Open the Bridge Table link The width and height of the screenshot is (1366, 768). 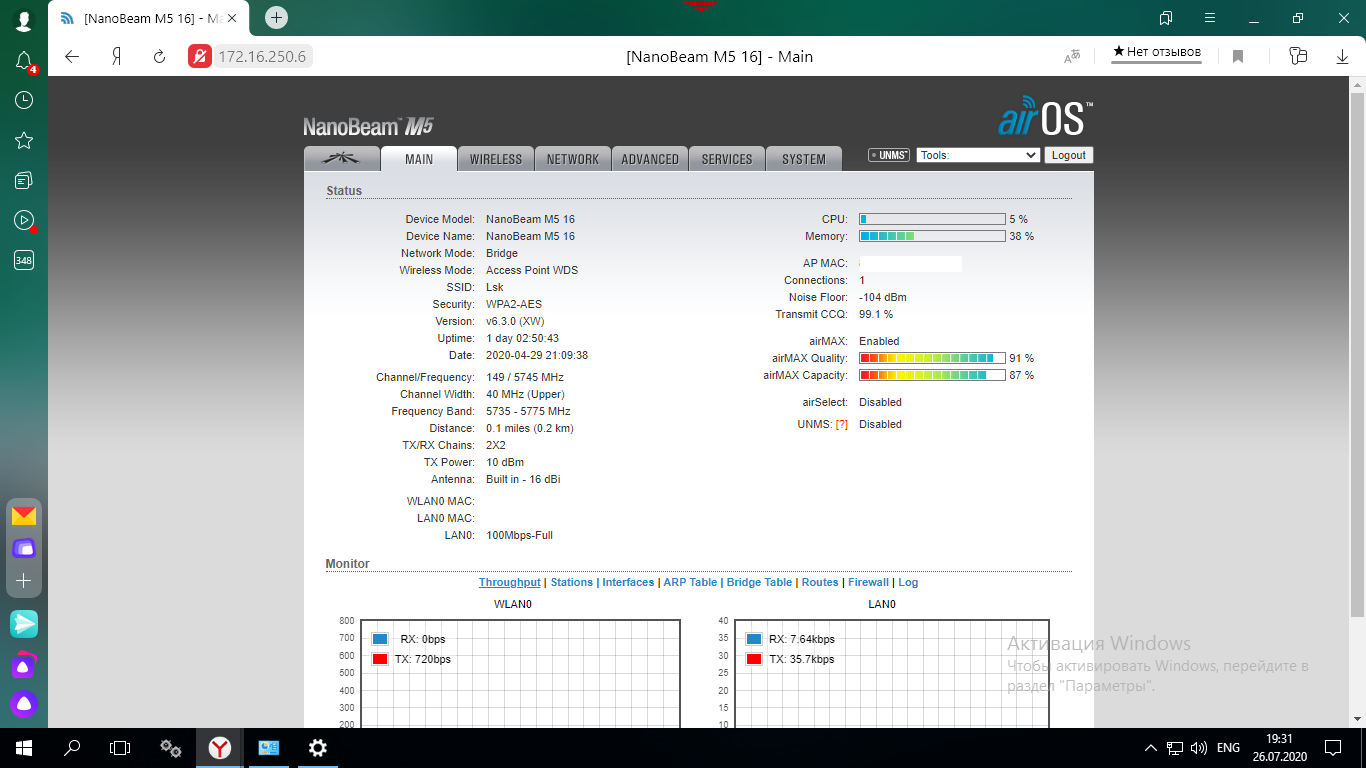coord(759,582)
